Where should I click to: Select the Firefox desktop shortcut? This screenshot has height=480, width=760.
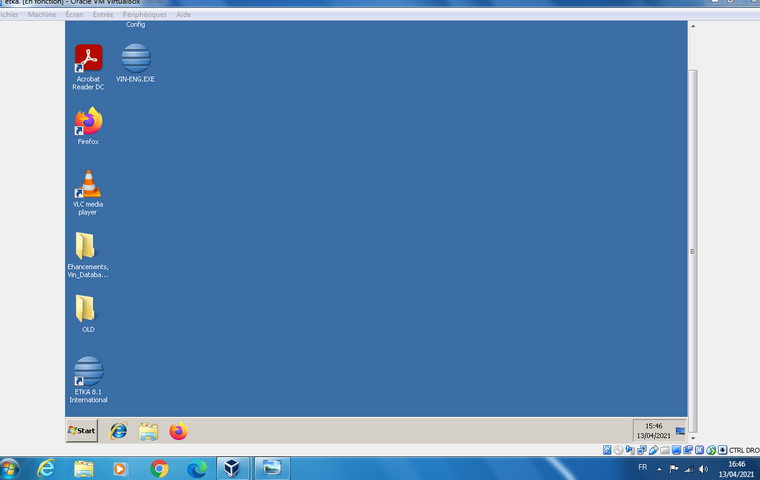[x=88, y=126]
